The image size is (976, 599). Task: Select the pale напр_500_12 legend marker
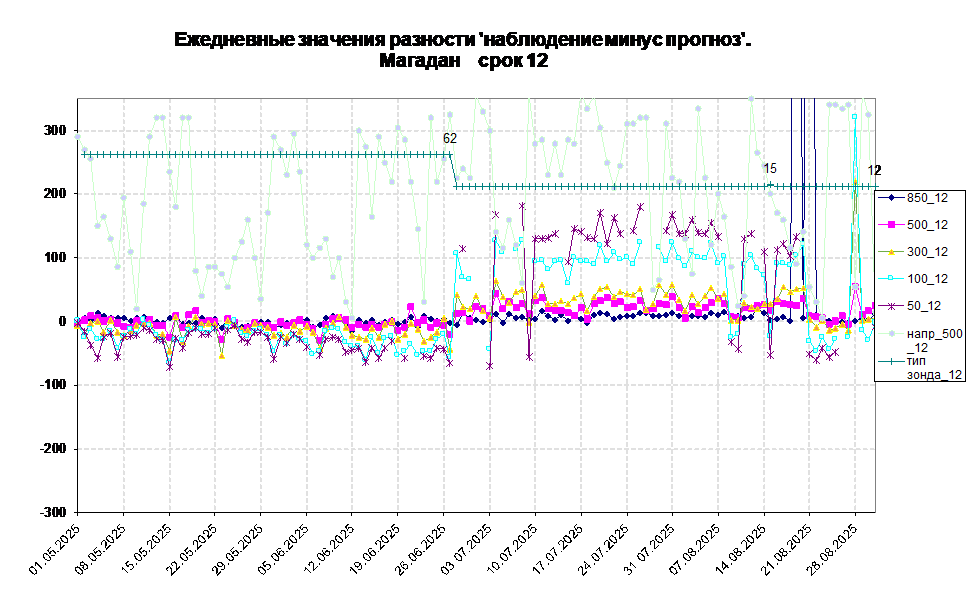(890, 333)
